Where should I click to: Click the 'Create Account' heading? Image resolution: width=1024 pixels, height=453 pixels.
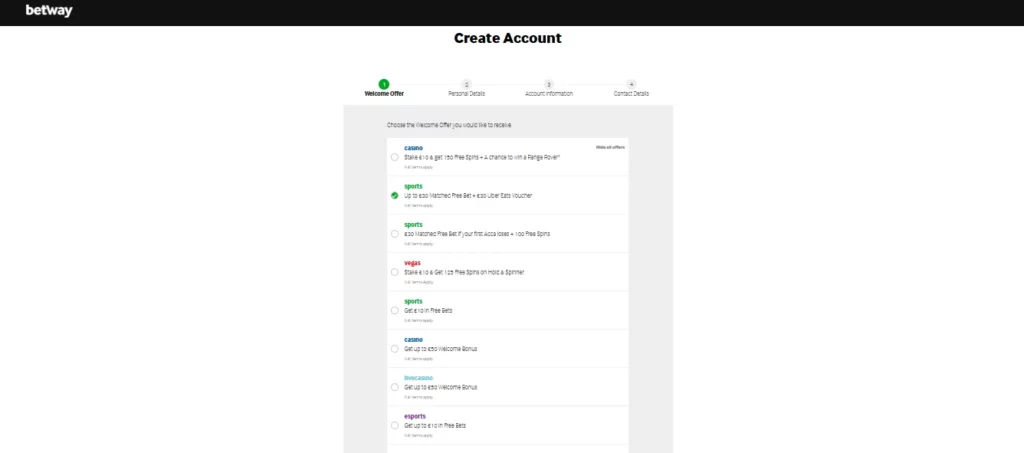tap(507, 38)
